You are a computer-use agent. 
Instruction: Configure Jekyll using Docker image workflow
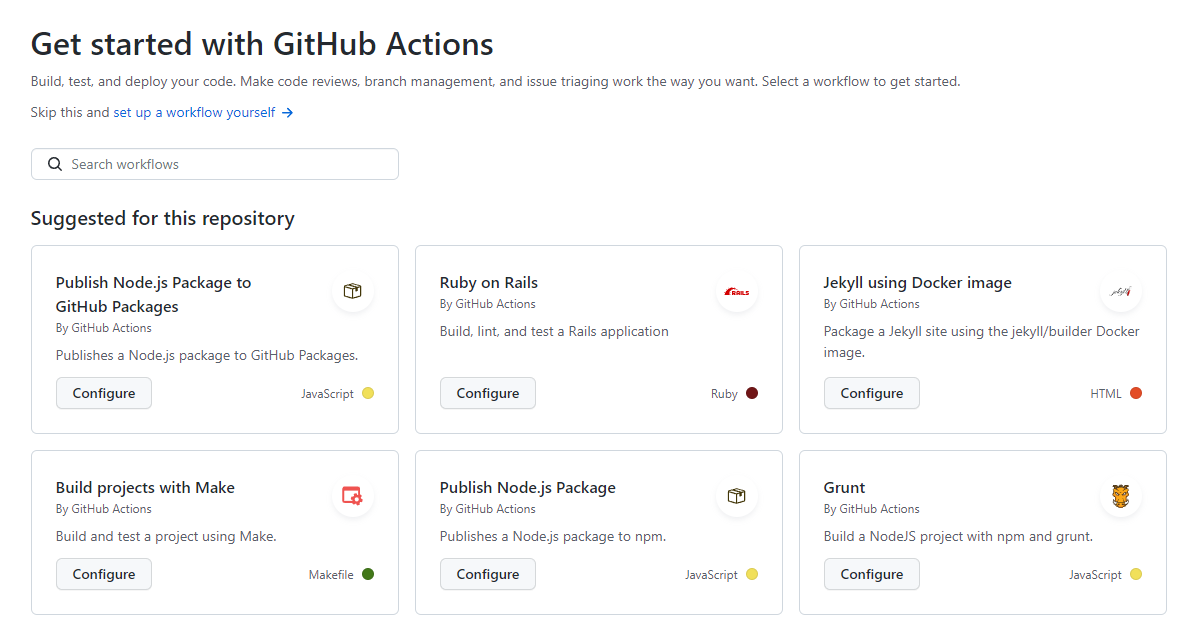click(x=871, y=393)
